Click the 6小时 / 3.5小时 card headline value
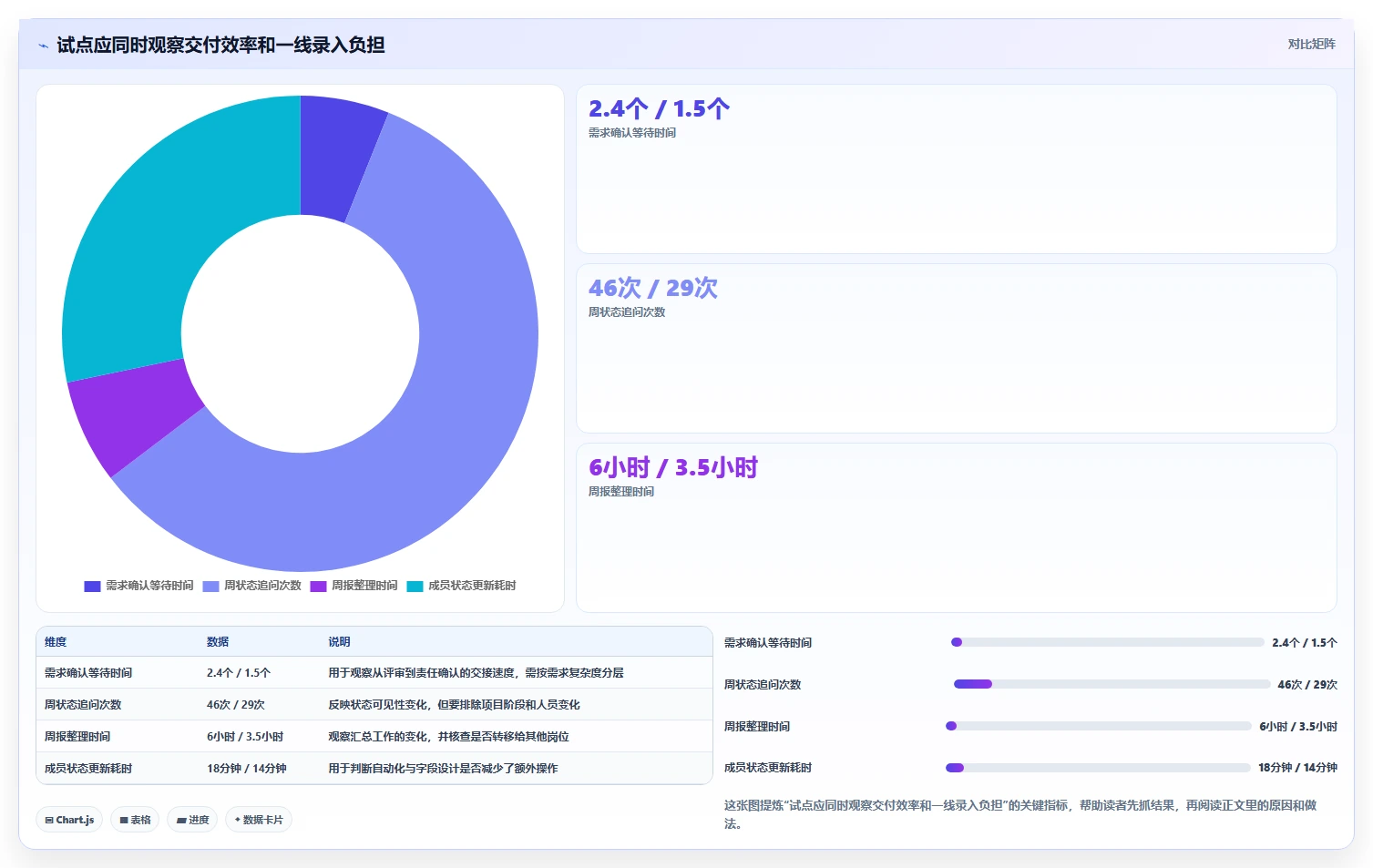 (673, 468)
